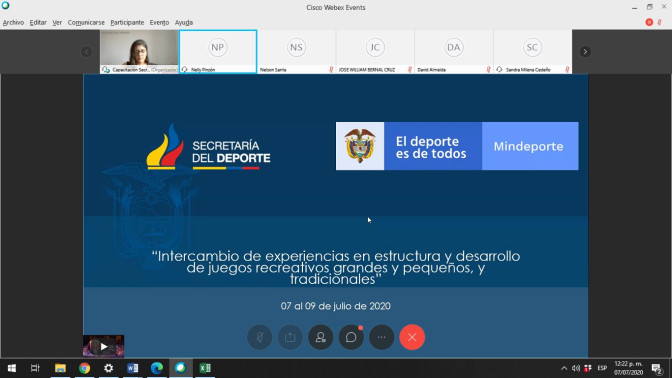Viewport: 672px width, 378px height.
Task: Minimize the Webex Events window
Action: (634, 7)
